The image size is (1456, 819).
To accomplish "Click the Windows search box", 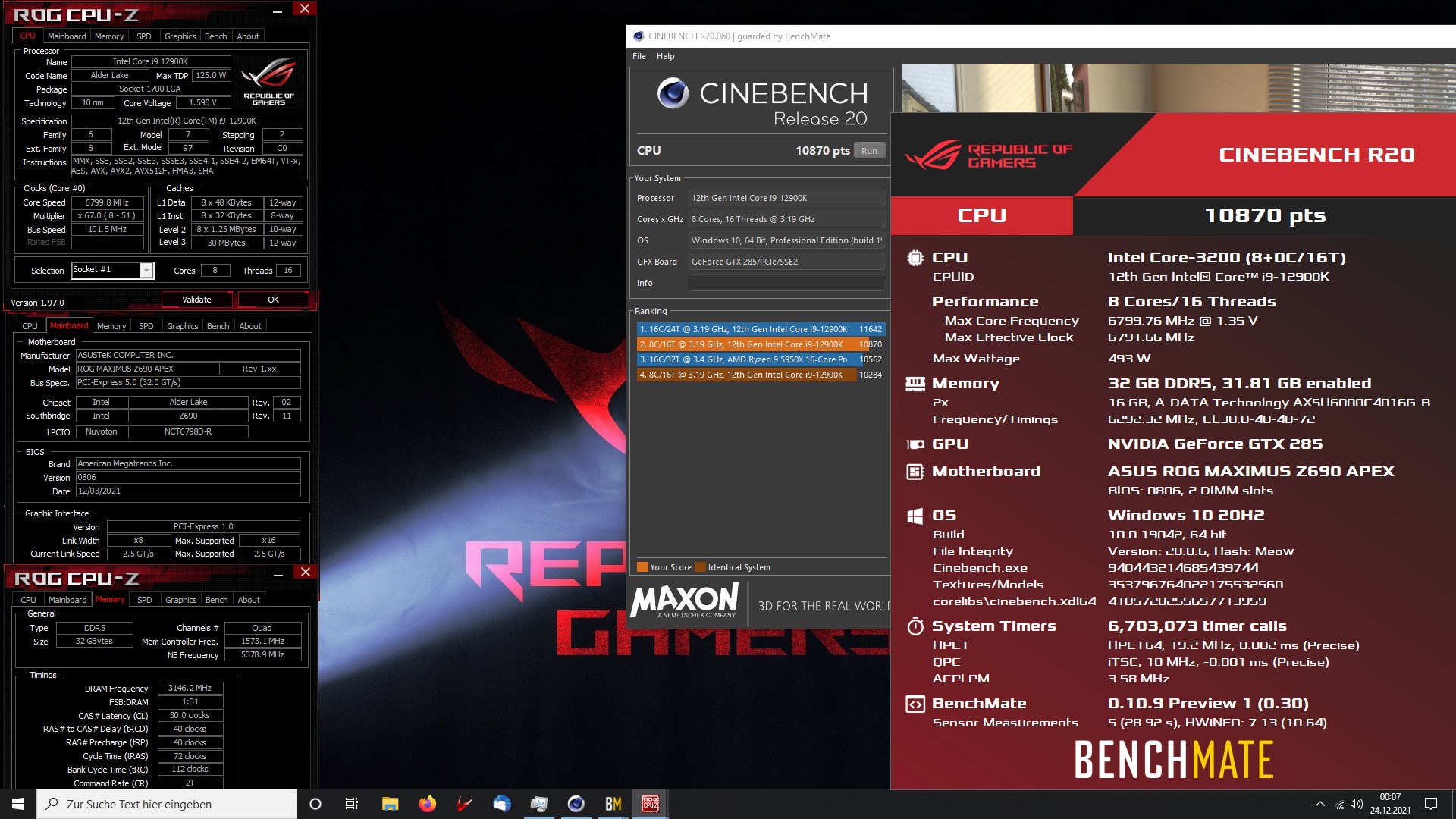I will [167, 804].
